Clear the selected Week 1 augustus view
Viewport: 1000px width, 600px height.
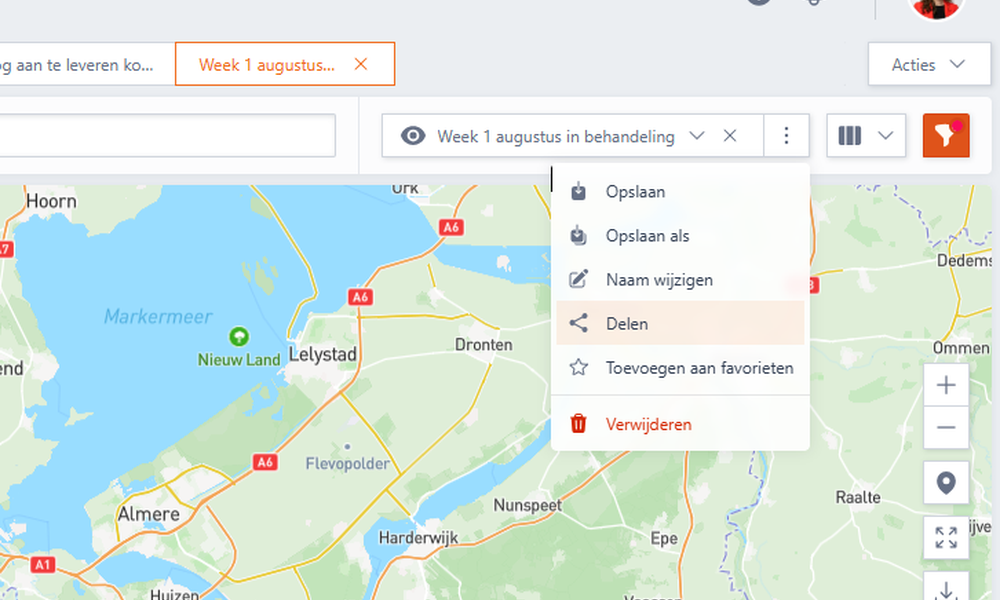pyautogui.click(x=730, y=135)
